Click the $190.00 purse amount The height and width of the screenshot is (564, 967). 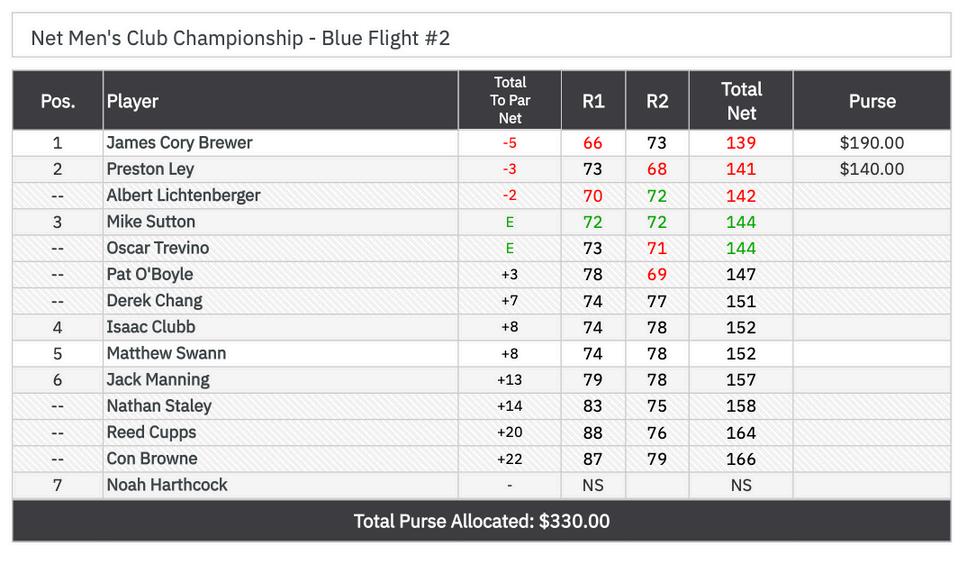click(871, 143)
